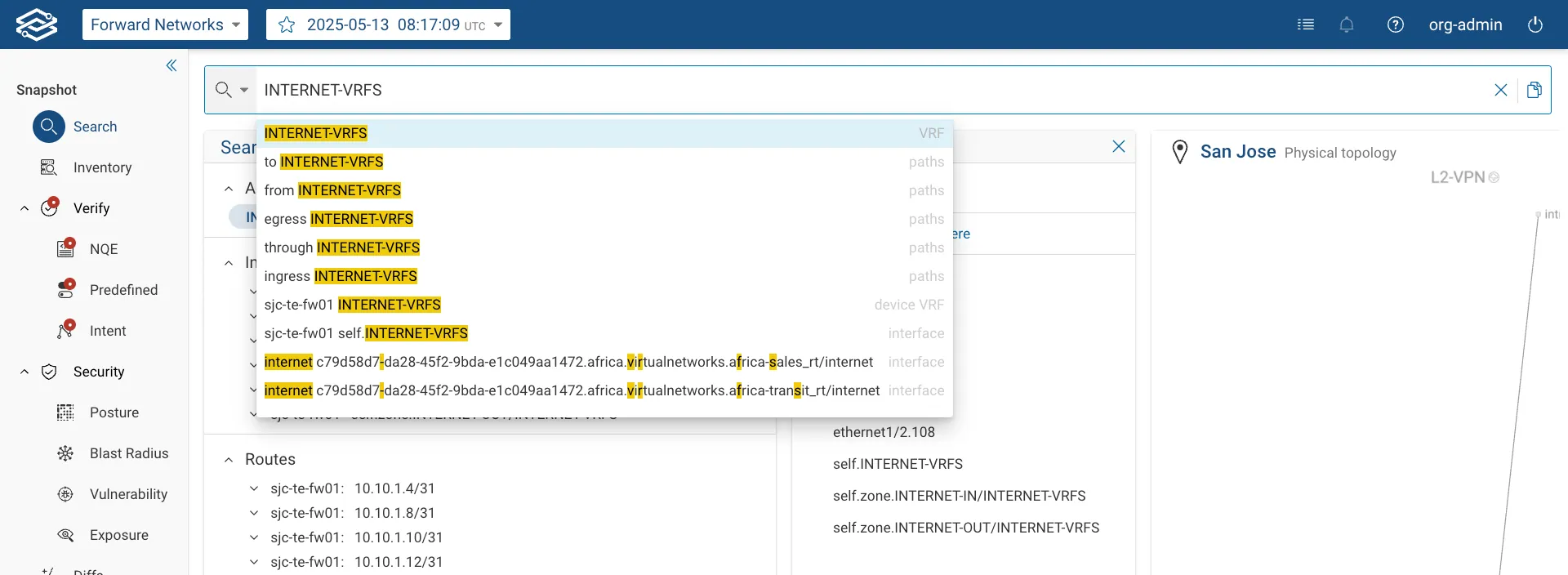1568x575 pixels.
Task: Open Posture in the sidebar
Action: [114, 412]
